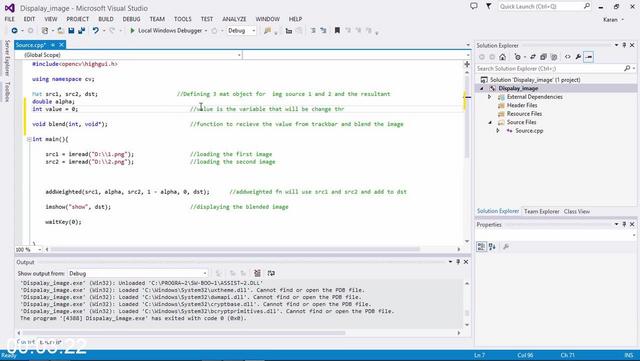Open the TOOLS menu
The image size is (640, 361).
click(x=182, y=19)
